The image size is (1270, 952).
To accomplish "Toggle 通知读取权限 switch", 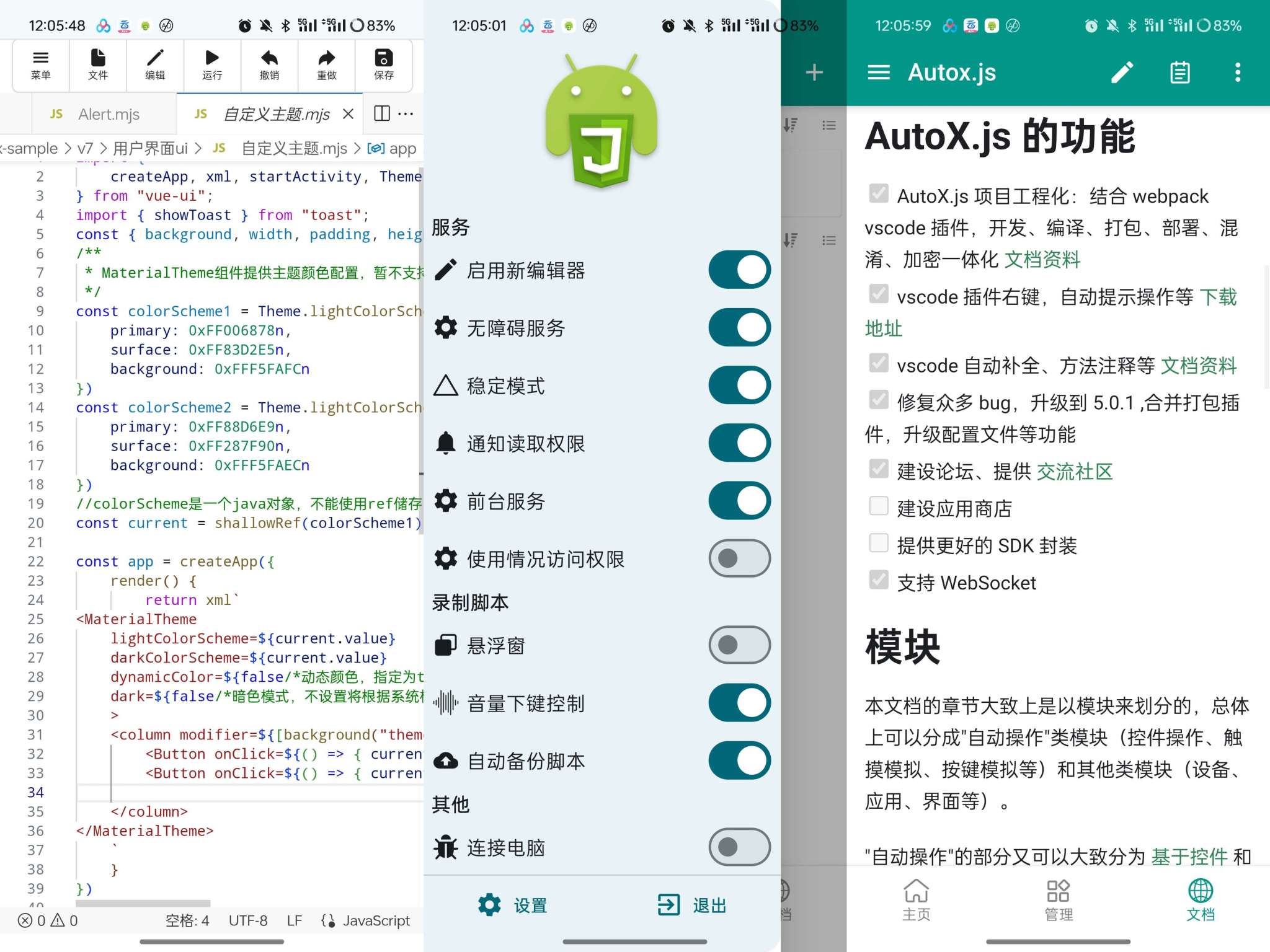I will point(739,443).
